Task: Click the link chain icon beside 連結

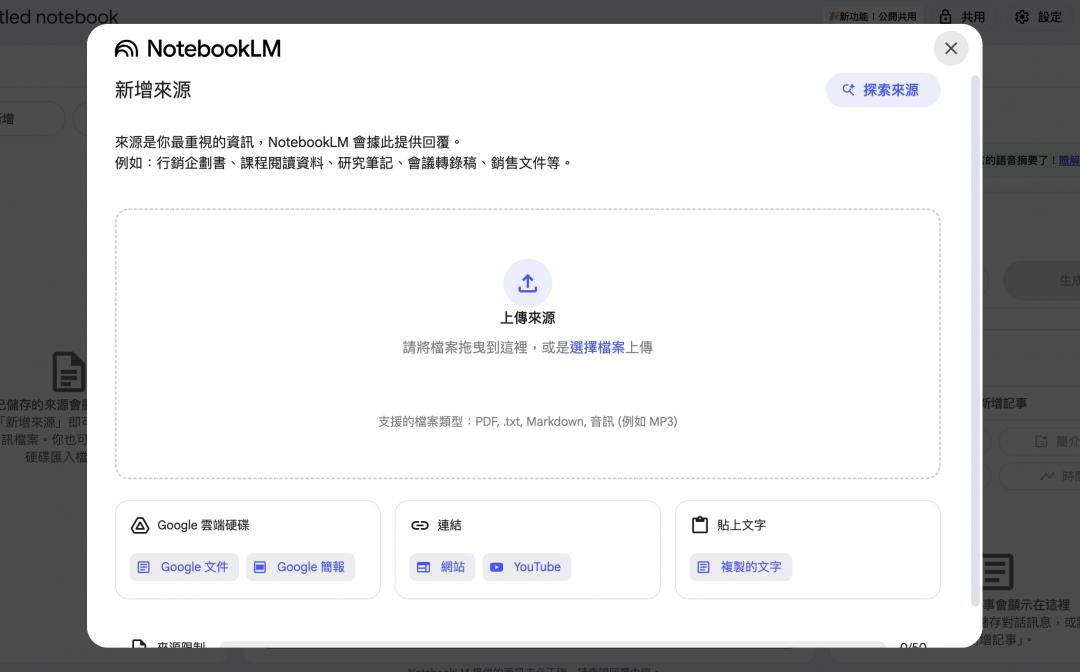Action: (x=420, y=525)
